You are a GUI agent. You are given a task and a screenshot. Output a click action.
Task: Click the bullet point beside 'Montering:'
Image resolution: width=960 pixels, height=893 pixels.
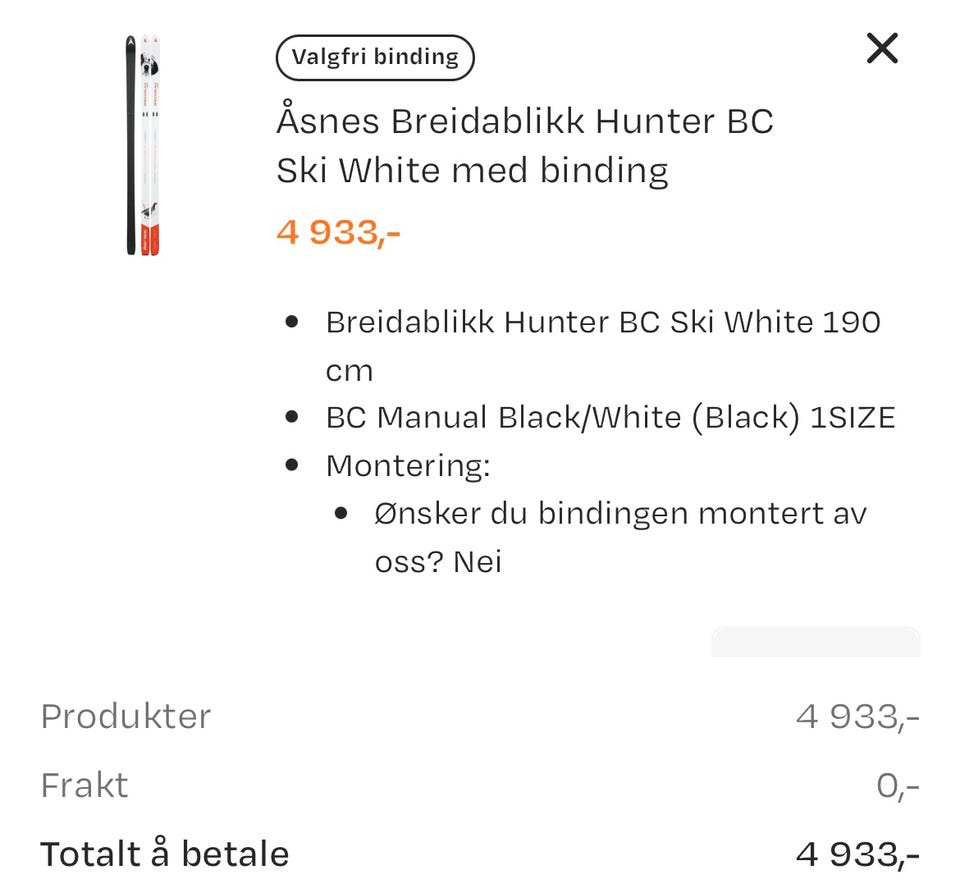coord(292,466)
